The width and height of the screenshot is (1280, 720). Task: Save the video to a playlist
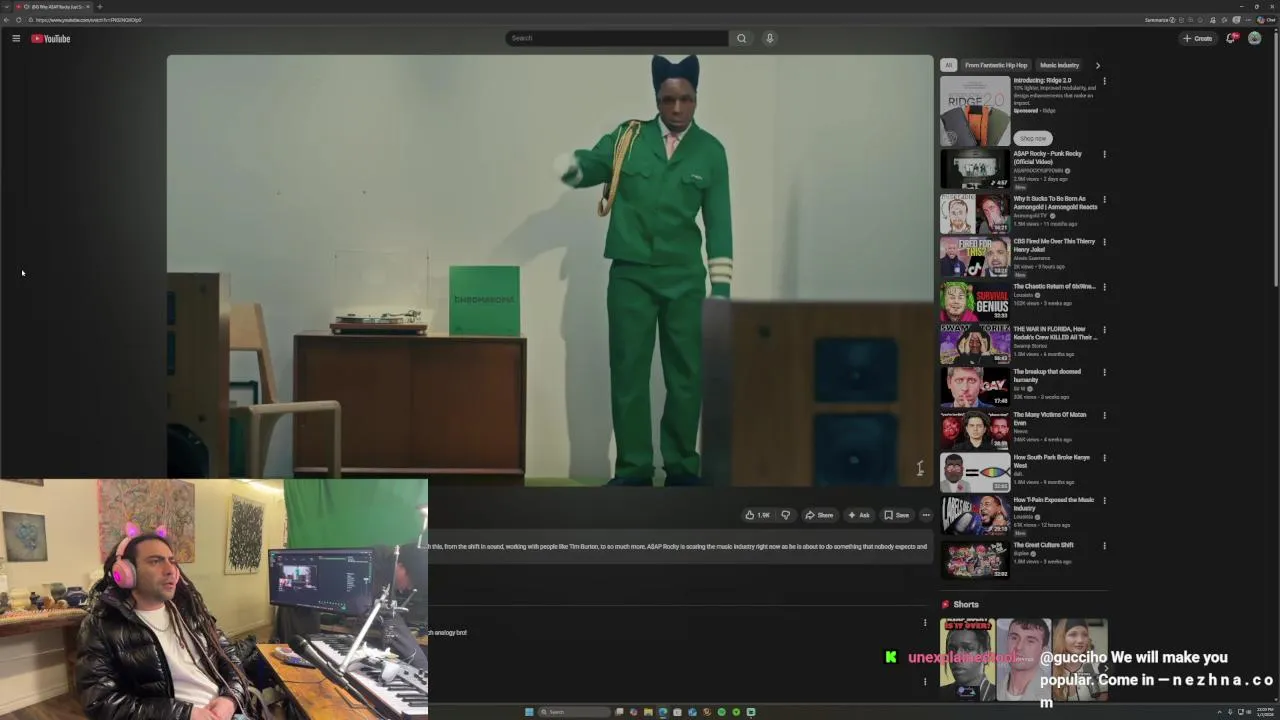click(x=896, y=515)
